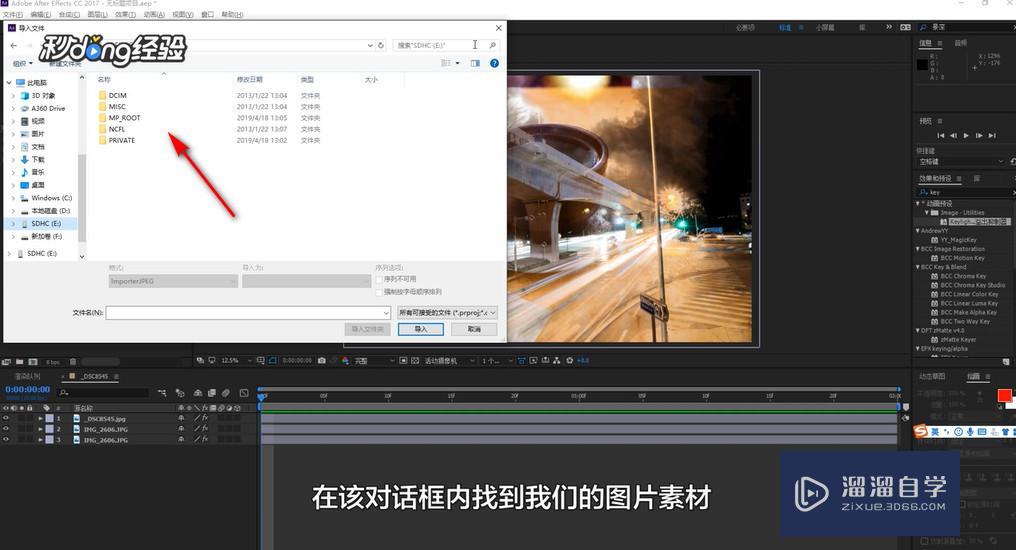The image size is (1016, 550).
Task: Open the MP_ROOT folder
Action: (124, 118)
